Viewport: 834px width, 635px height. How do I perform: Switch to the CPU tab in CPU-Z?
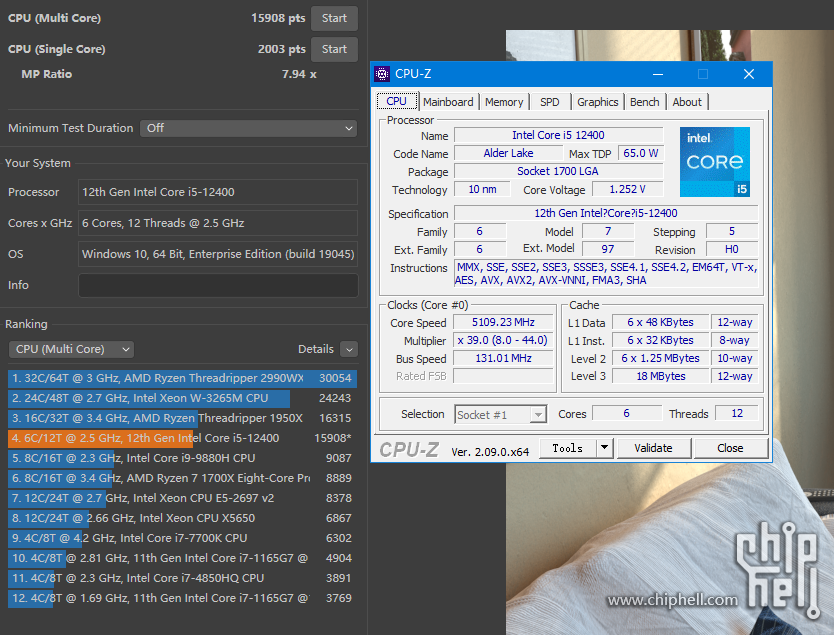396,101
